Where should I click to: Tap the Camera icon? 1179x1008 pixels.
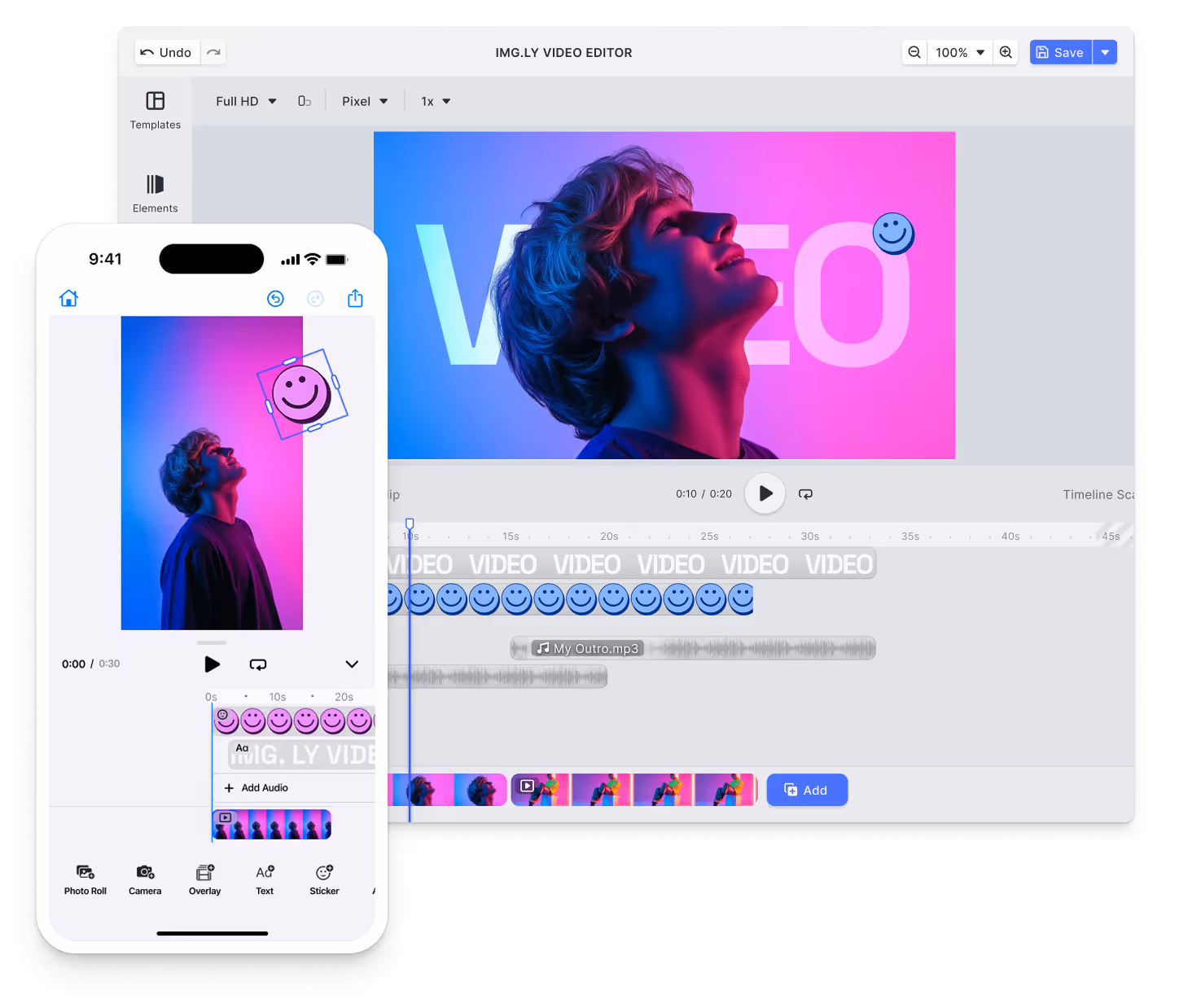(x=145, y=879)
